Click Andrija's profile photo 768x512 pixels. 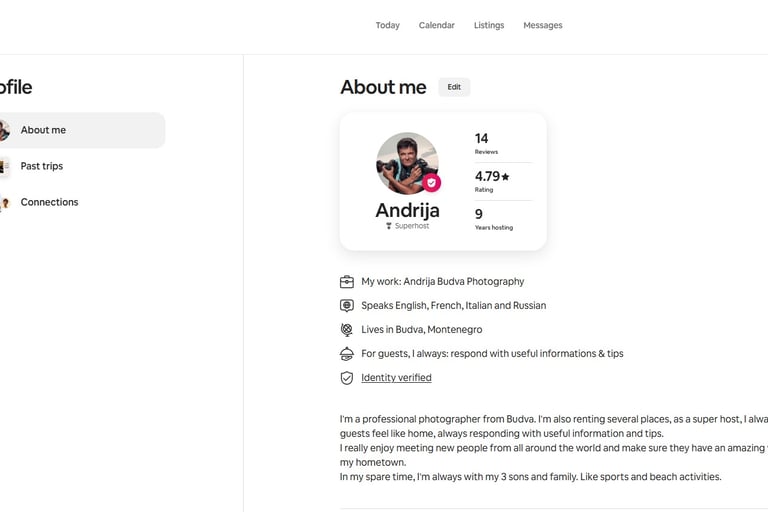[404, 161]
